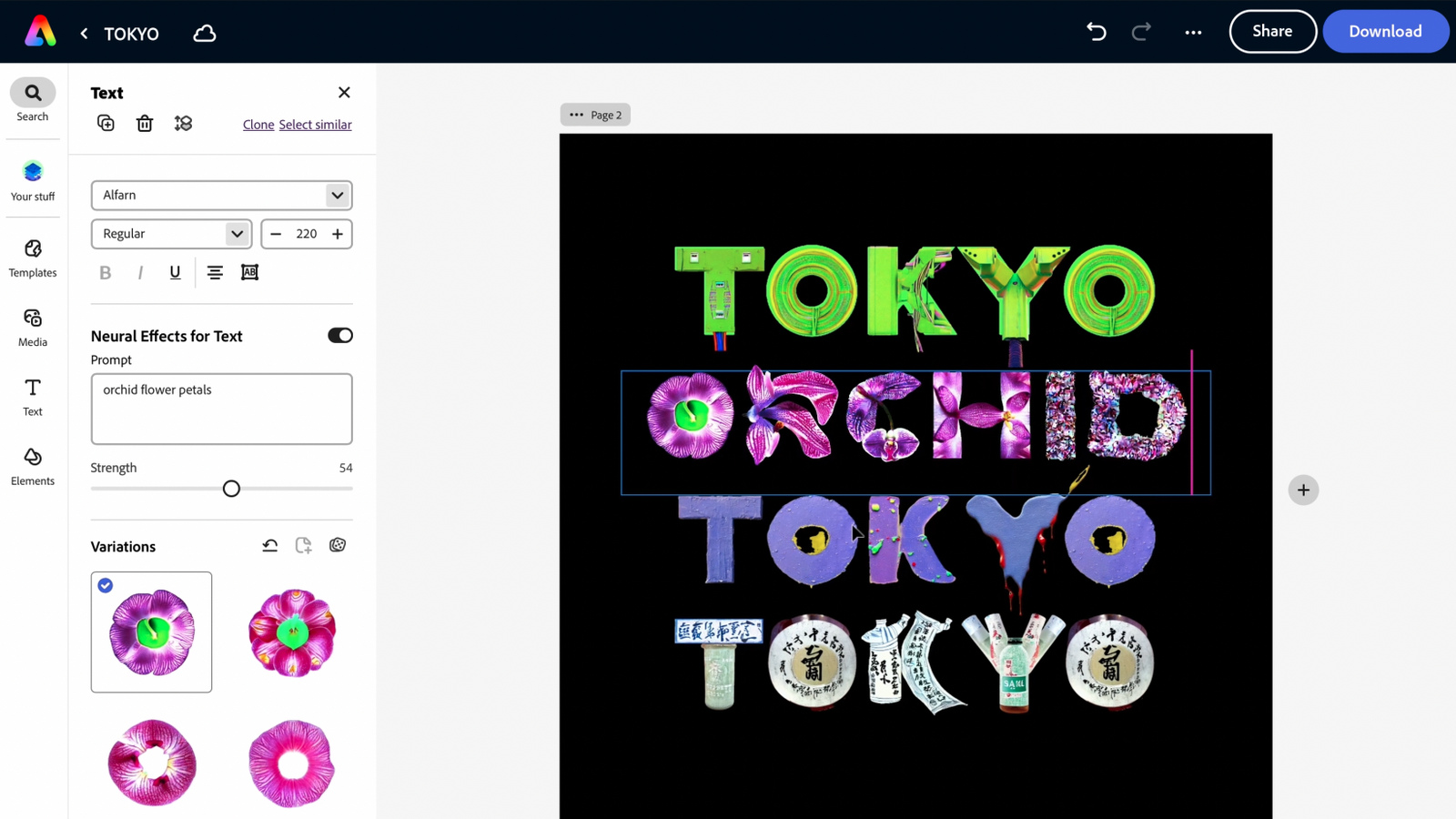
Task: Open the Page 2 options menu
Action: (576, 115)
